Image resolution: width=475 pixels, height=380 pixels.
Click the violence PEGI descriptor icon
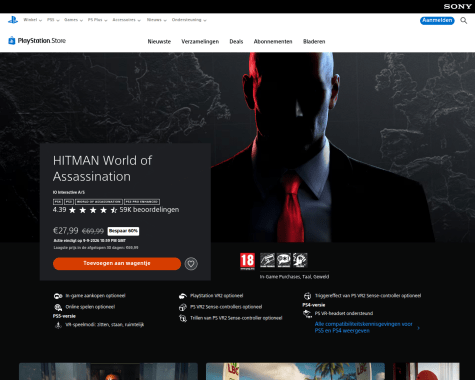point(300,260)
